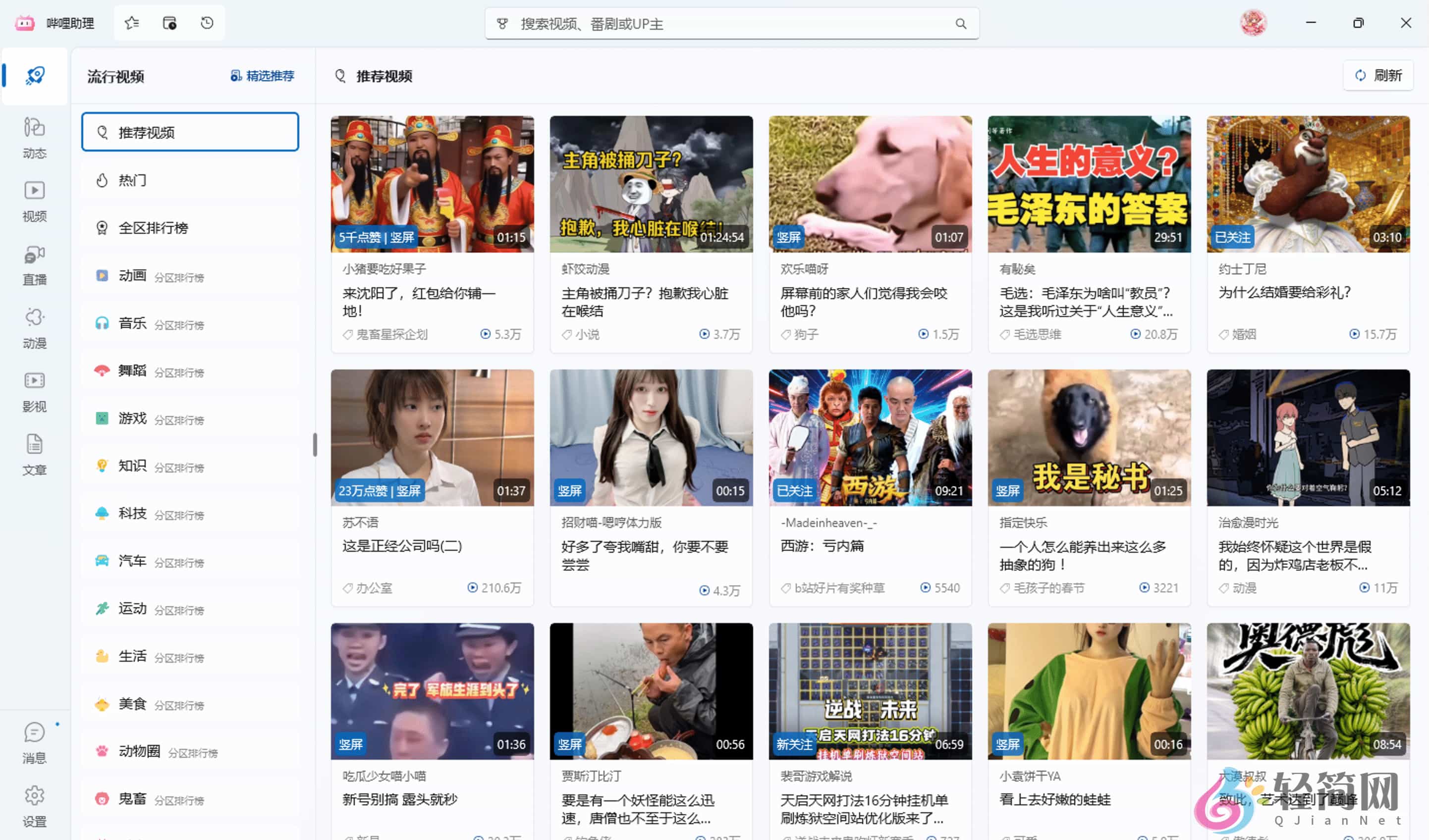
Task: Select the 影视 icon in the sidebar
Action: pos(34,391)
